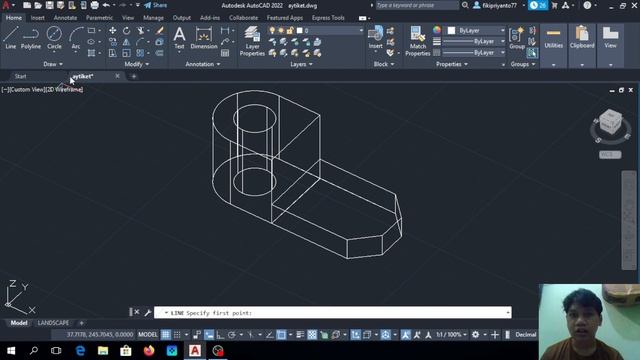Expand the Draw panel

[x=53, y=64]
